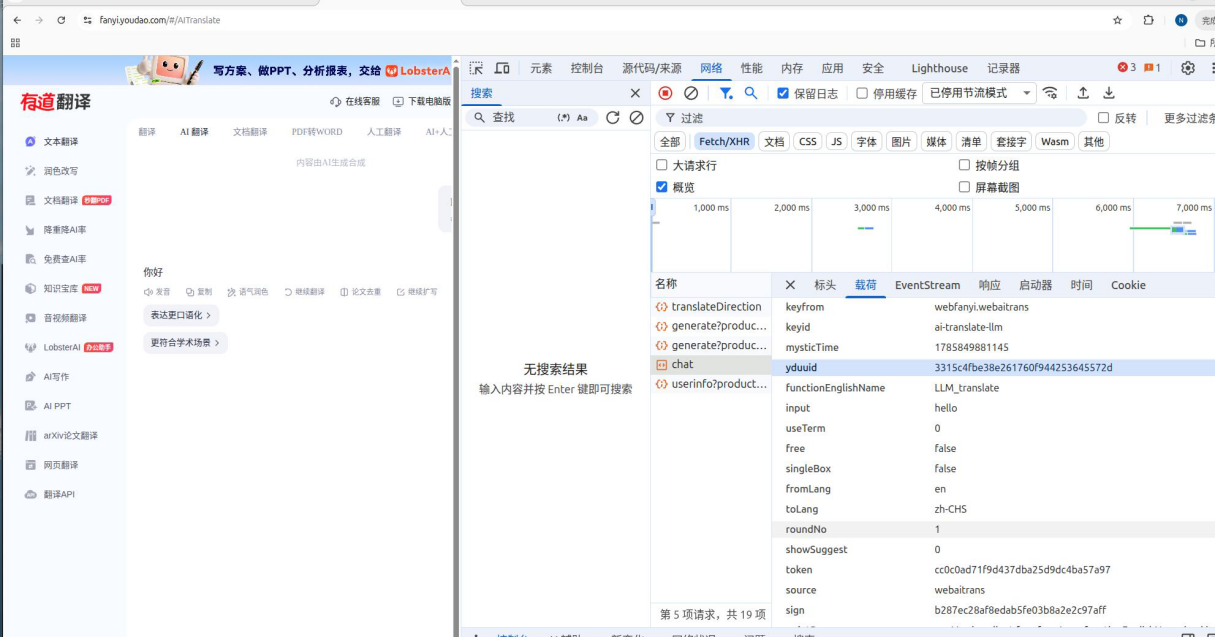Toggle the device toolbar icon
1215x637 pixels.
(x=502, y=68)
